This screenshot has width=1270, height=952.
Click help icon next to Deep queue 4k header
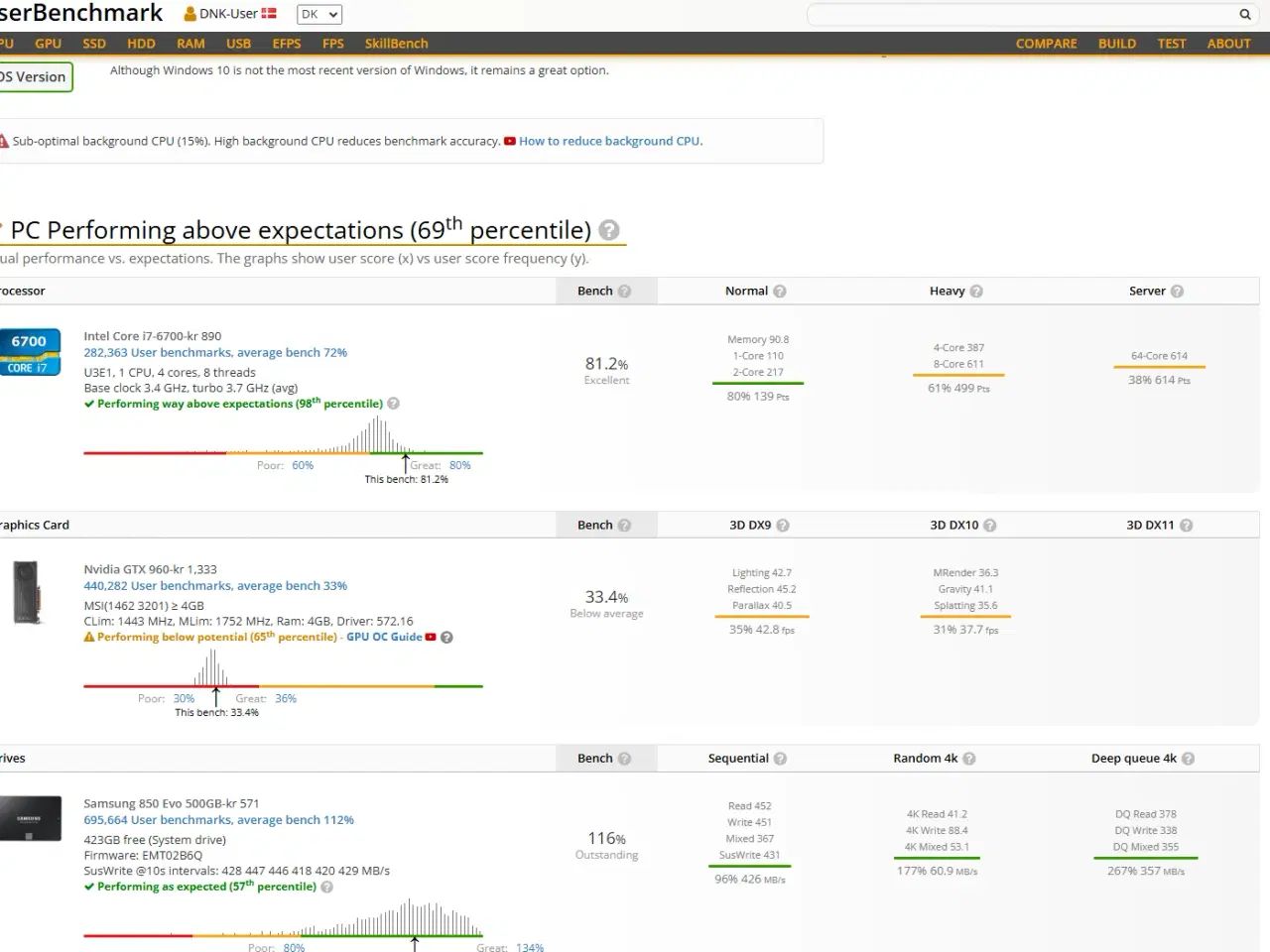[x=1188, y=758]
